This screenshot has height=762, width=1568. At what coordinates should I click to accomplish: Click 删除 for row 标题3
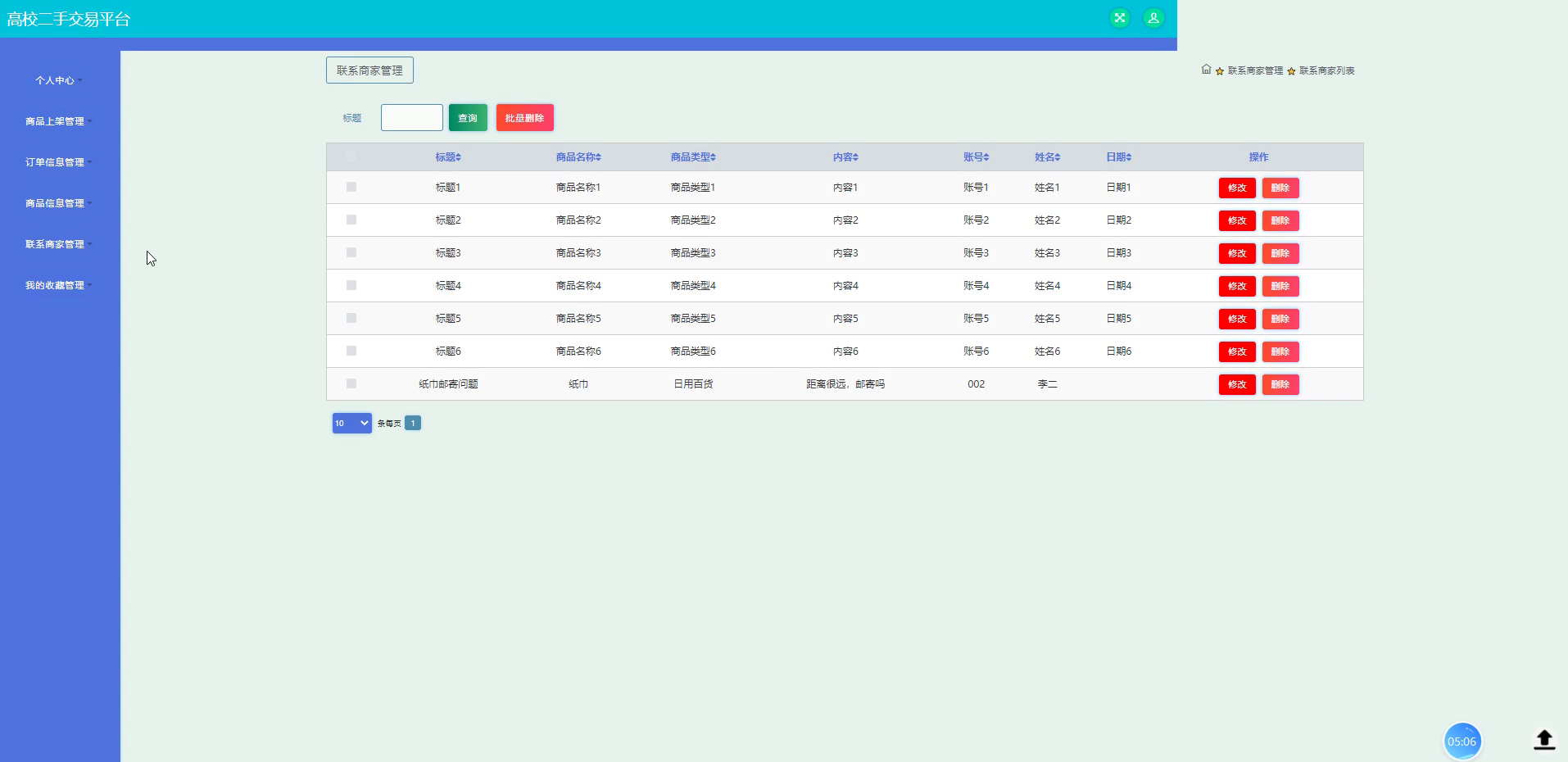tap(1280, 253)
